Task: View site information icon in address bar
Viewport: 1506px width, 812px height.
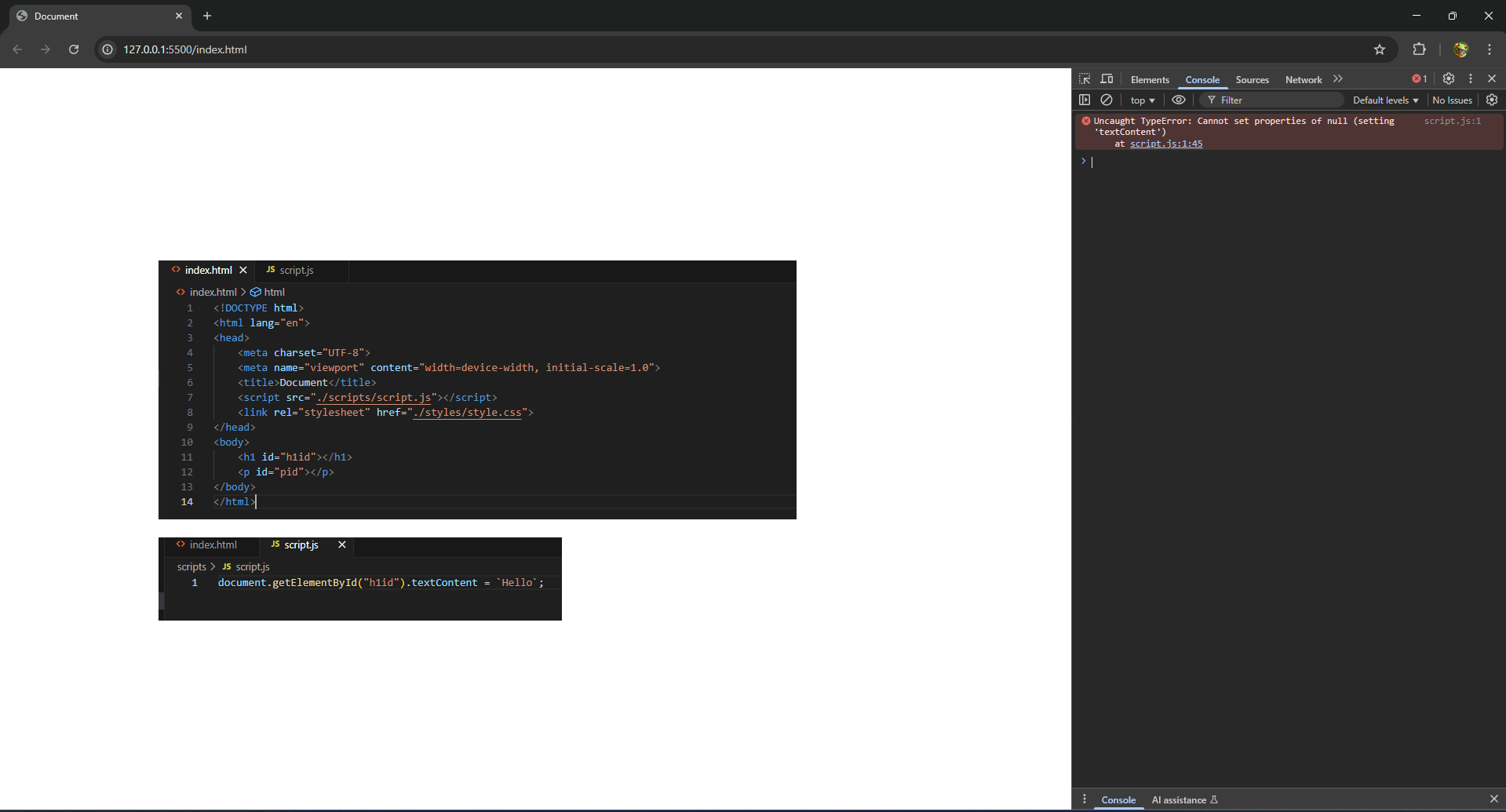Action: [108, 49]
